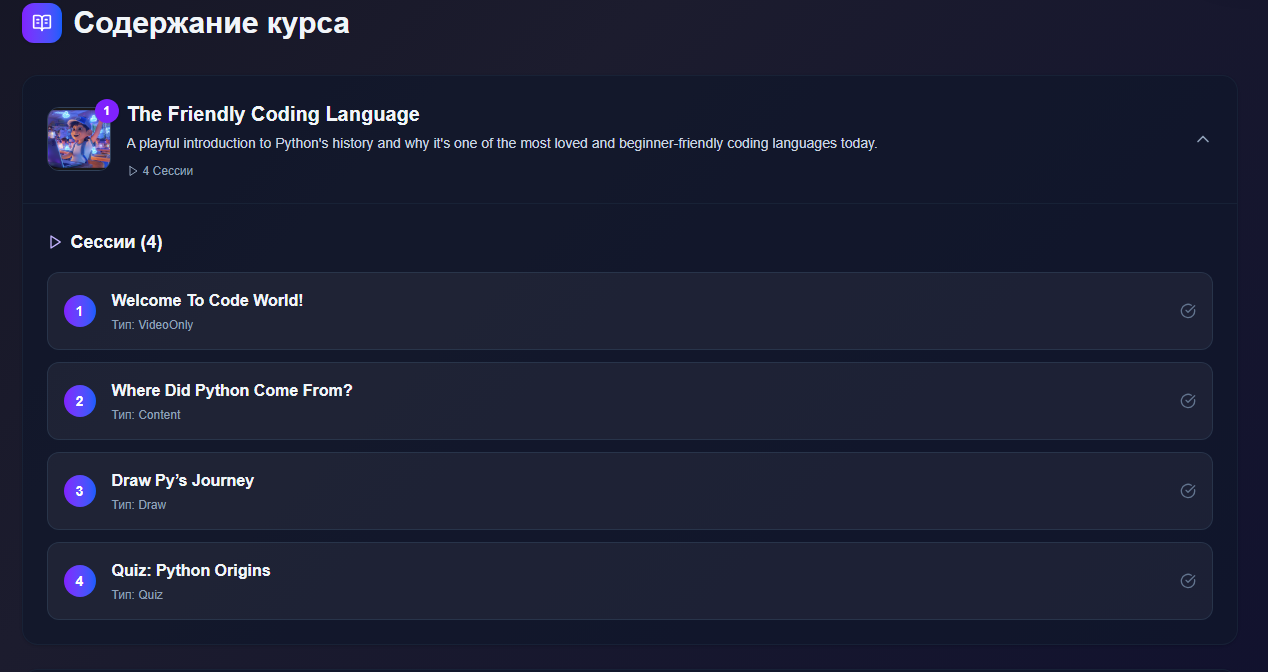Click the number 1 circle for Welcome session
This screenshot has height=672, width=1268.
coord(80,311)
